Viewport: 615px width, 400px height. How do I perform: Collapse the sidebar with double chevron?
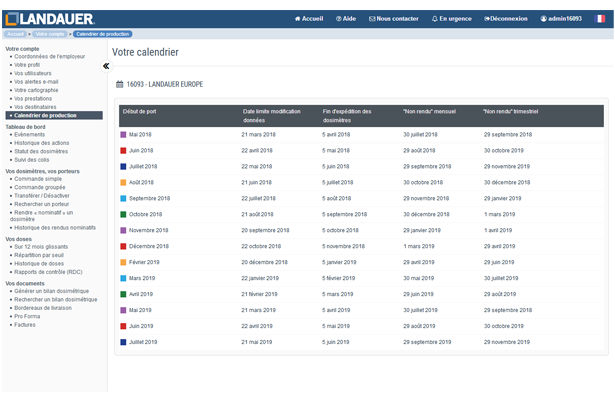click(106, 65)
